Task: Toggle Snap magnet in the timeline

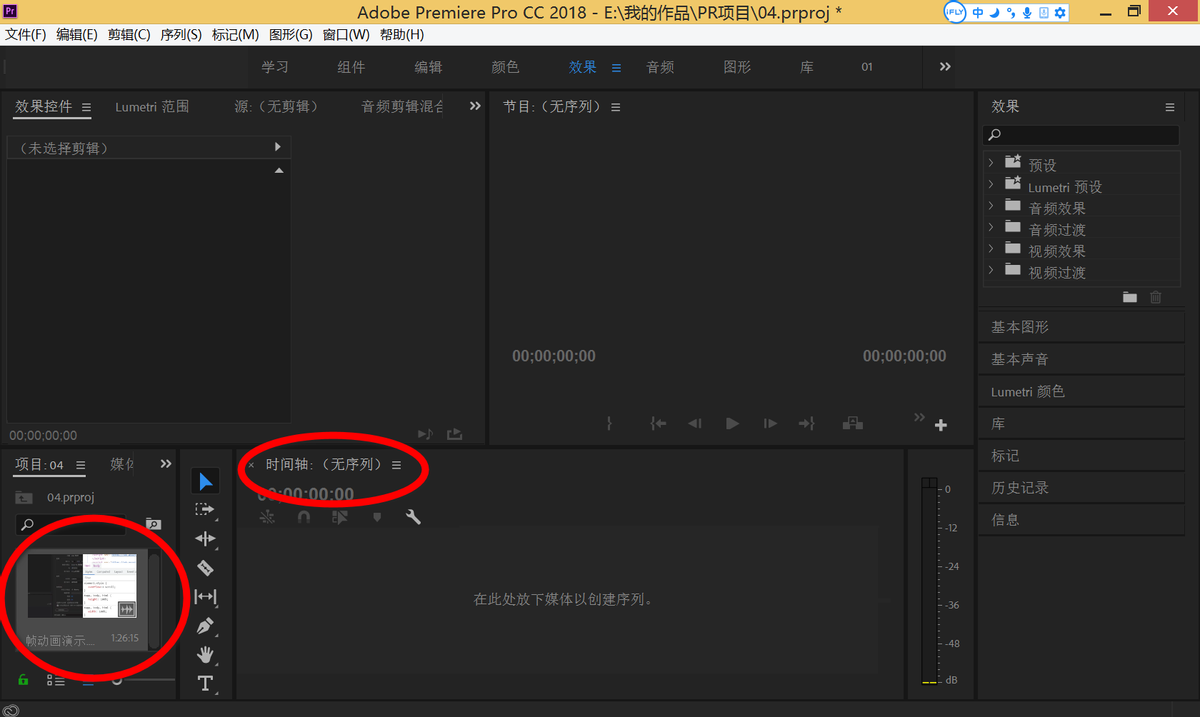Action: [x=304, y=517]
